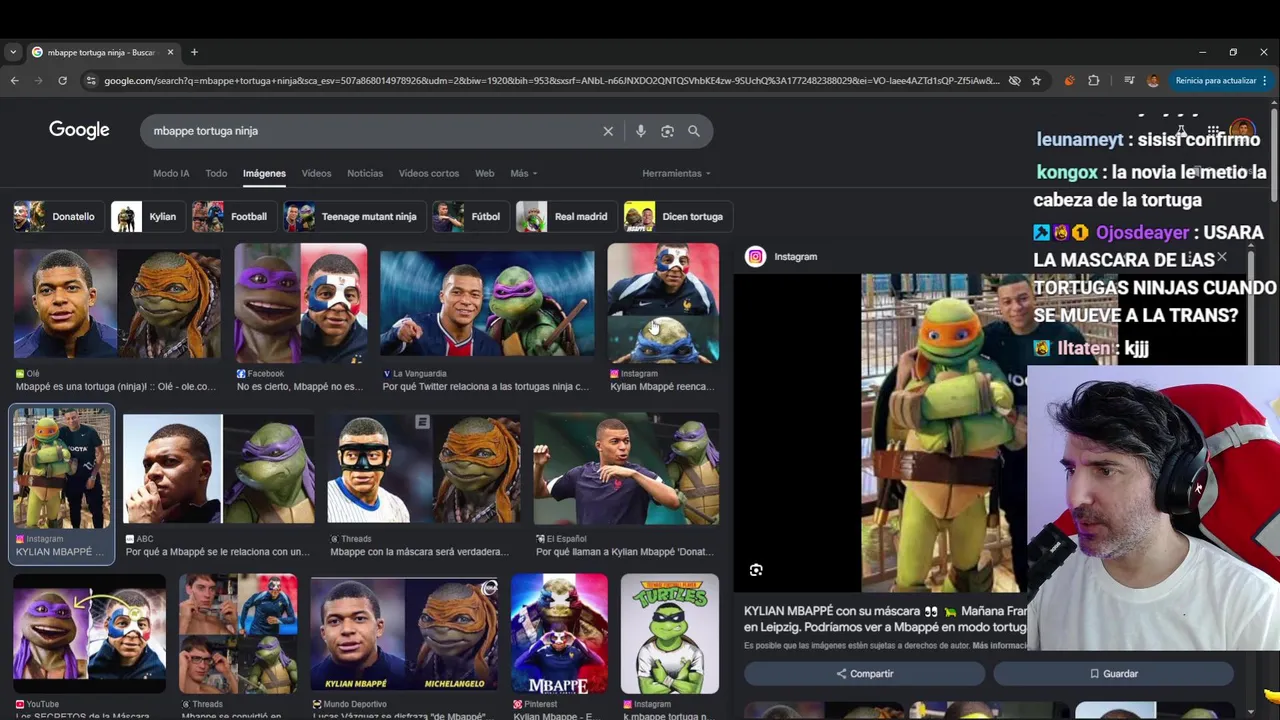Submit search with the magnifier icon

coord(694,131)
